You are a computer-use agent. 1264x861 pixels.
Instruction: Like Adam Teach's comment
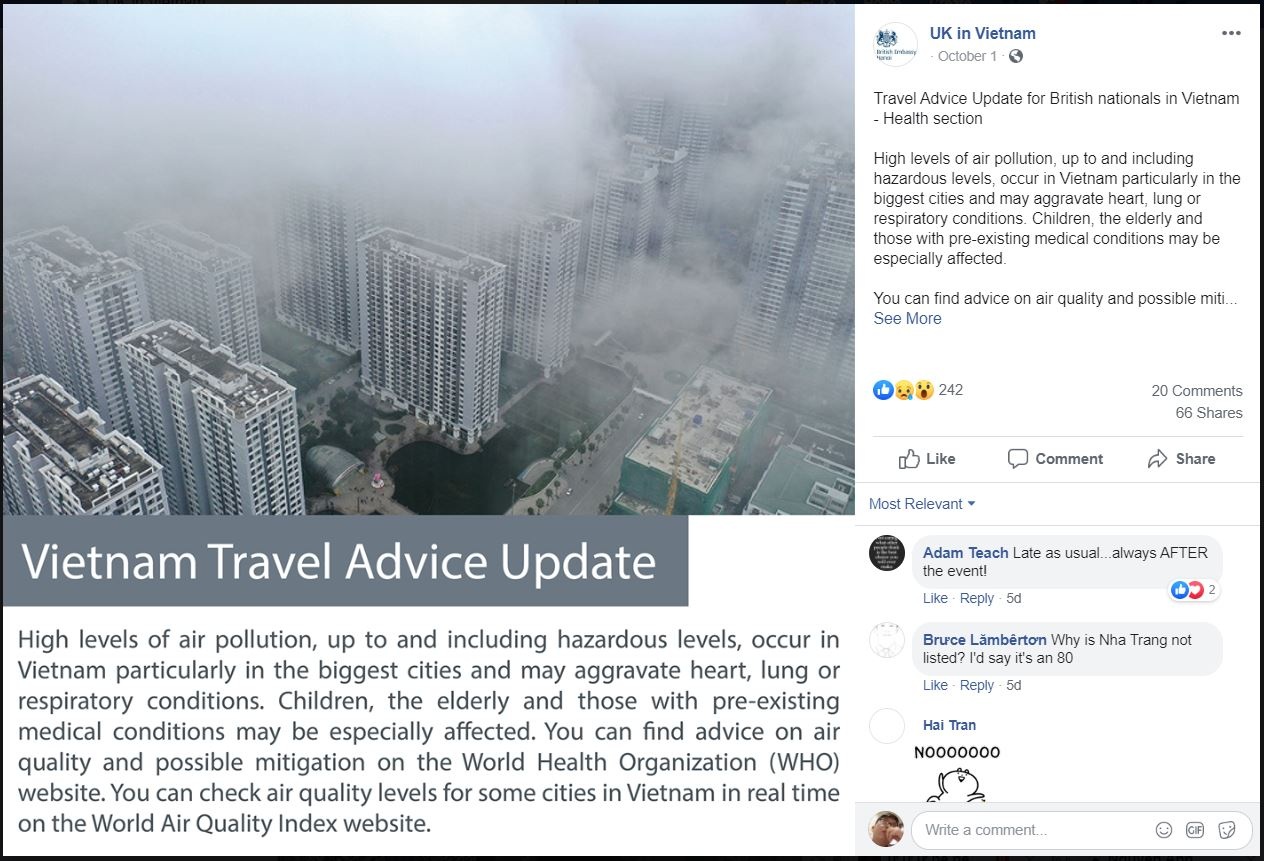(x=935, y=598)
